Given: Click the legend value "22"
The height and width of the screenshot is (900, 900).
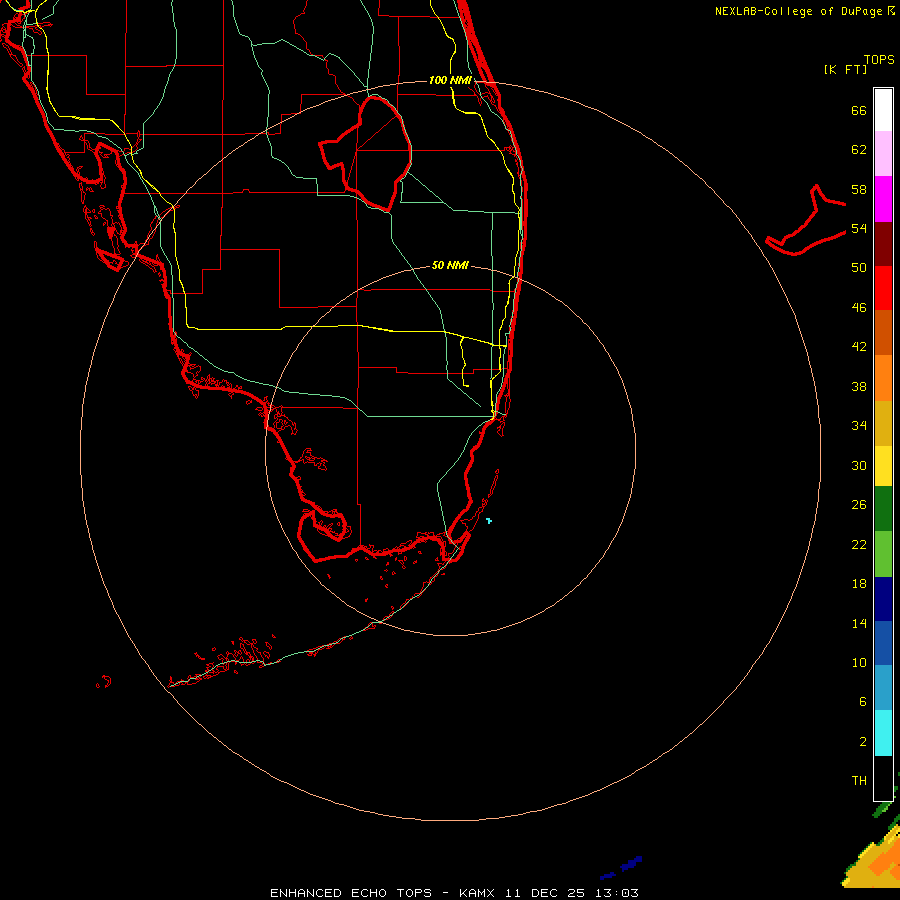Looking at the screenshot, I should point(859,544).
